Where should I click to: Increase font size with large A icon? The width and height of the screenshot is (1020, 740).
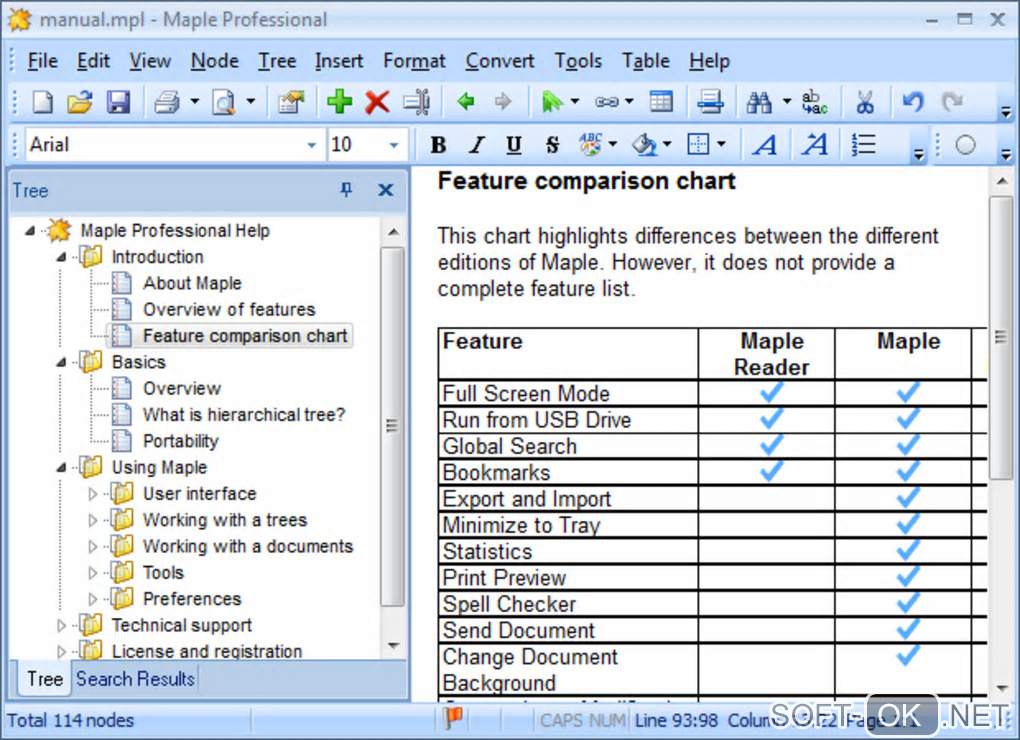click(x=764, y=144)
